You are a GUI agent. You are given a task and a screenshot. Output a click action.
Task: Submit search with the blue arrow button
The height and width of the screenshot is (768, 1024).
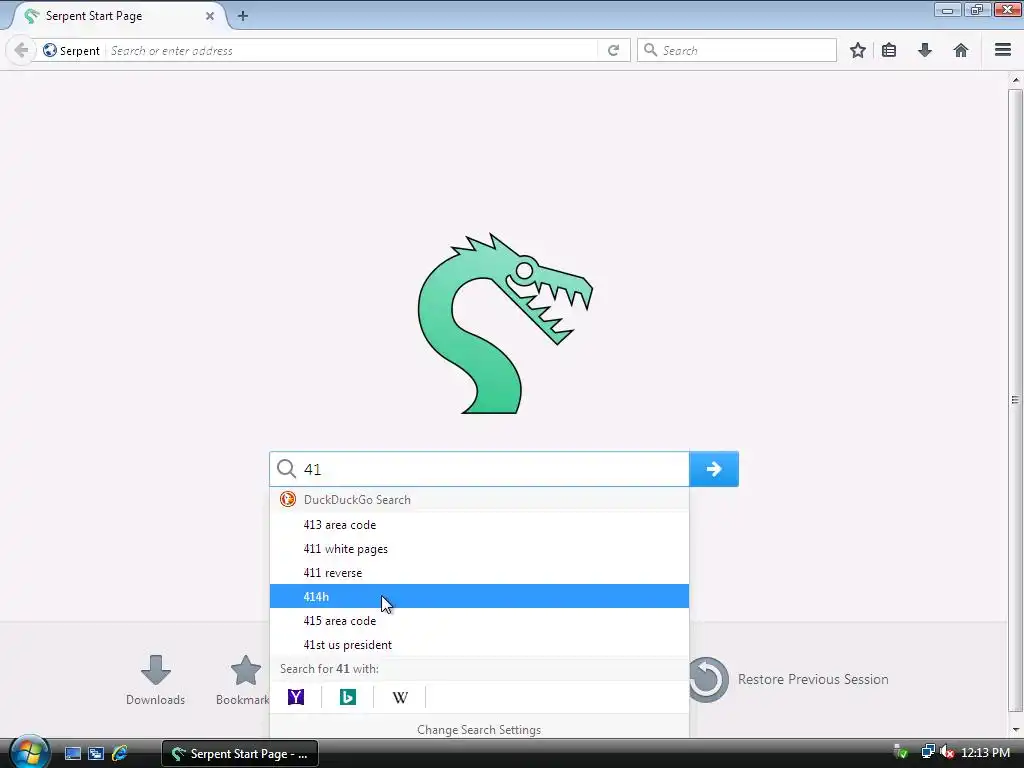tap(714, 469)
